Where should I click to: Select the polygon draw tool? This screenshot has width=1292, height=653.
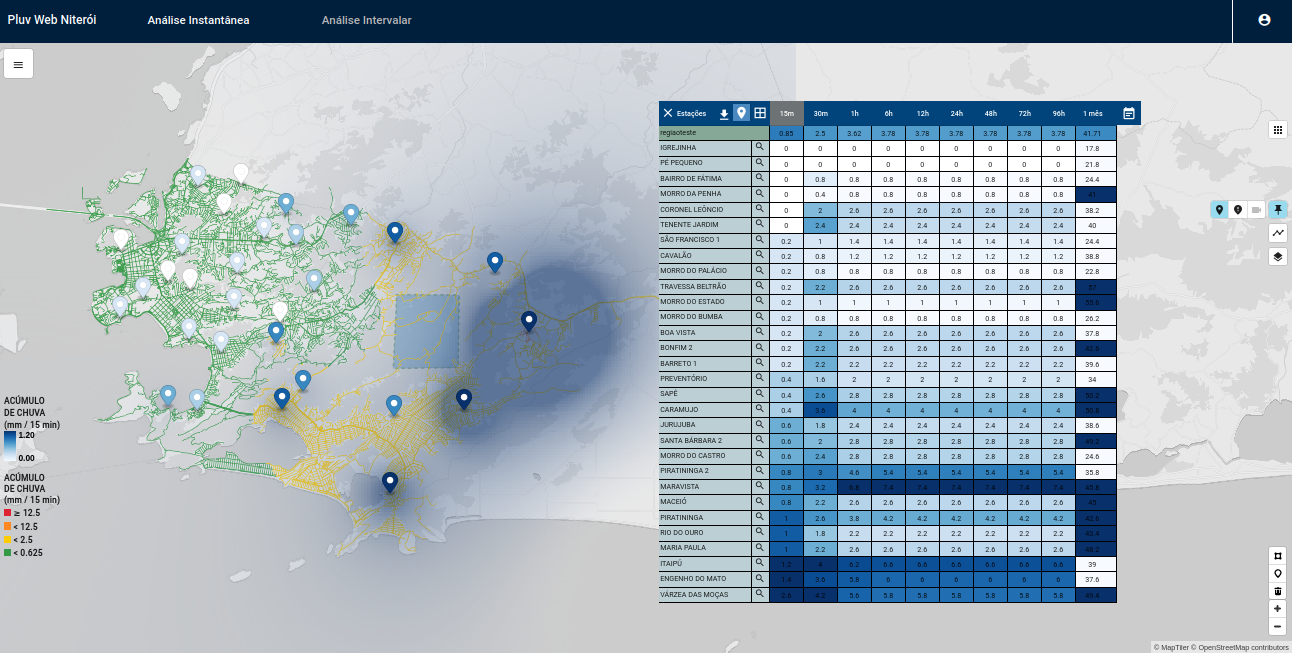point(1277,555)
